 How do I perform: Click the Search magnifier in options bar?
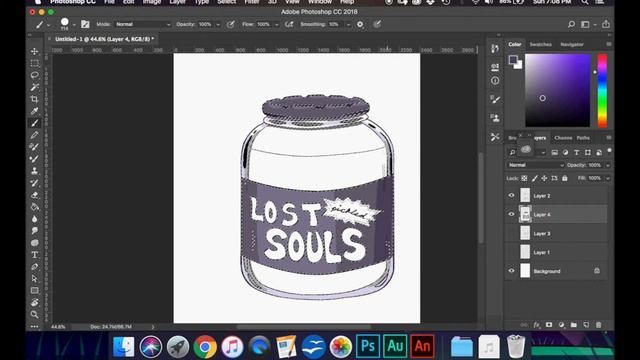pyautogui.click(x=571, y=24)
